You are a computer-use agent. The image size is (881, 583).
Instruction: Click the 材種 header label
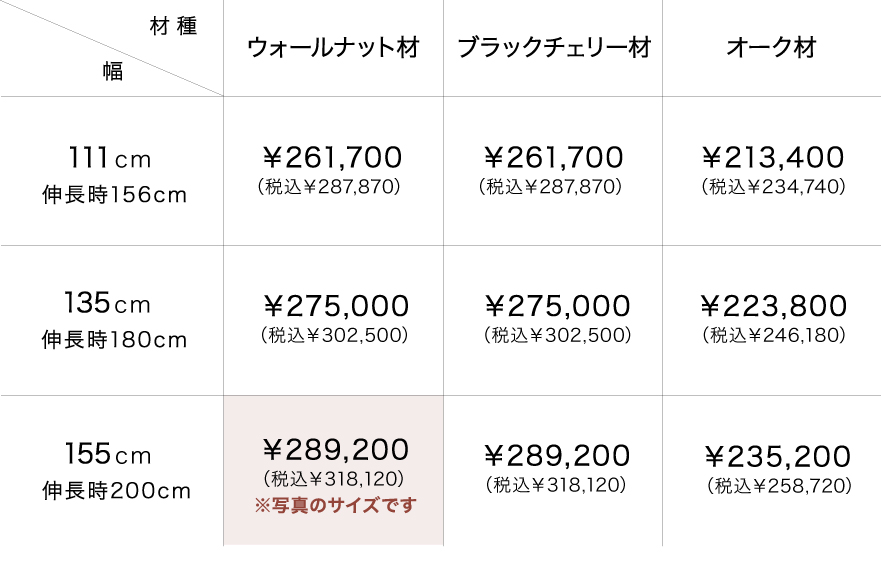(171, 27)
